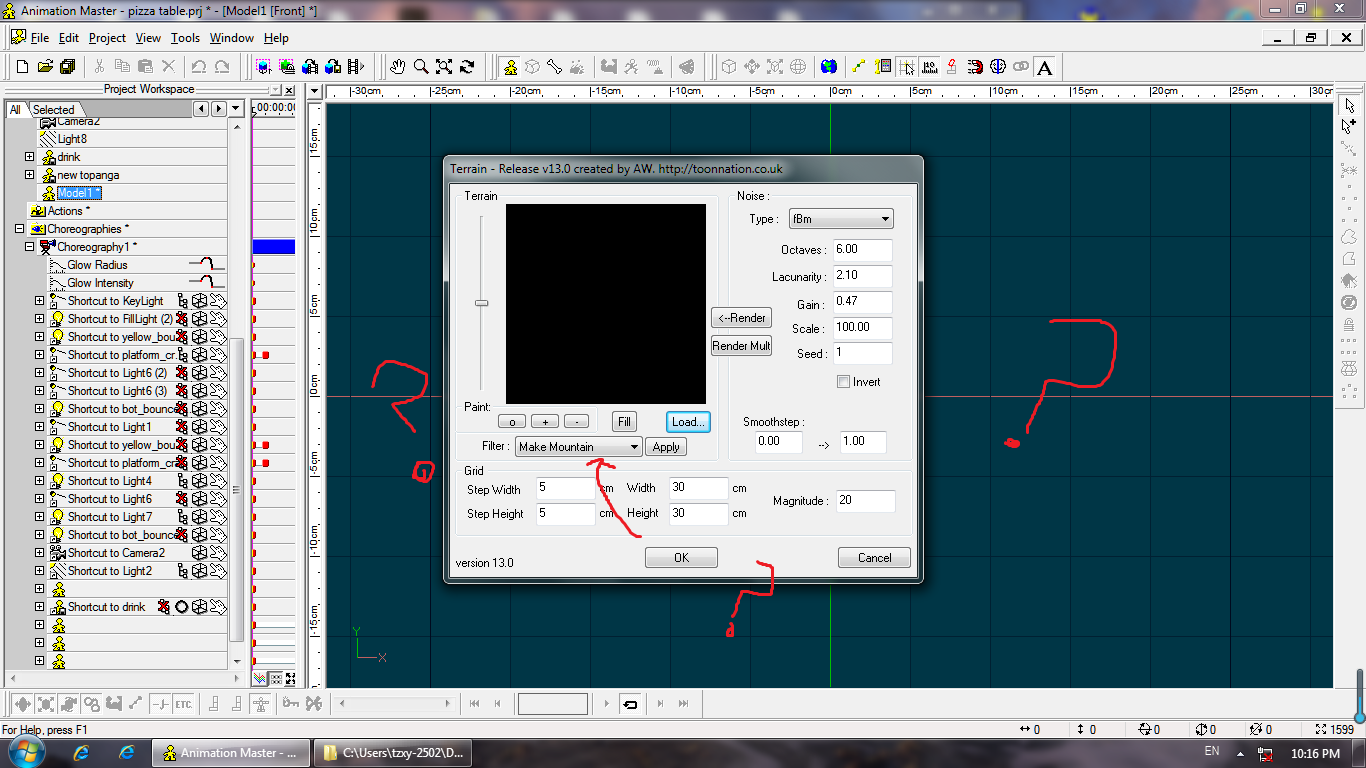
Task: Switch to the All tab
Action: tap(15, 109)
